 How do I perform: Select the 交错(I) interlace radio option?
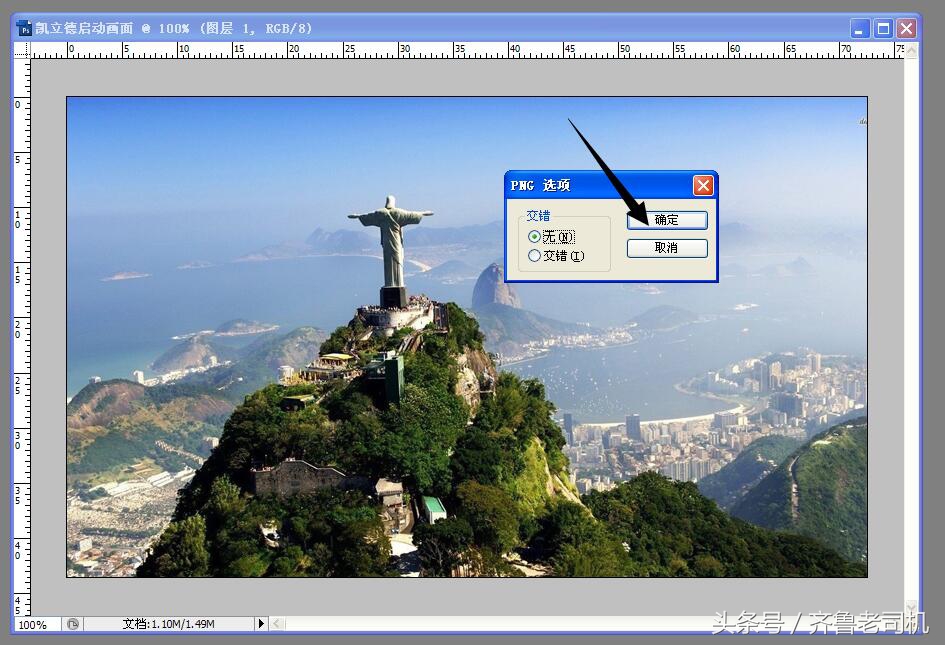[556, 256]
